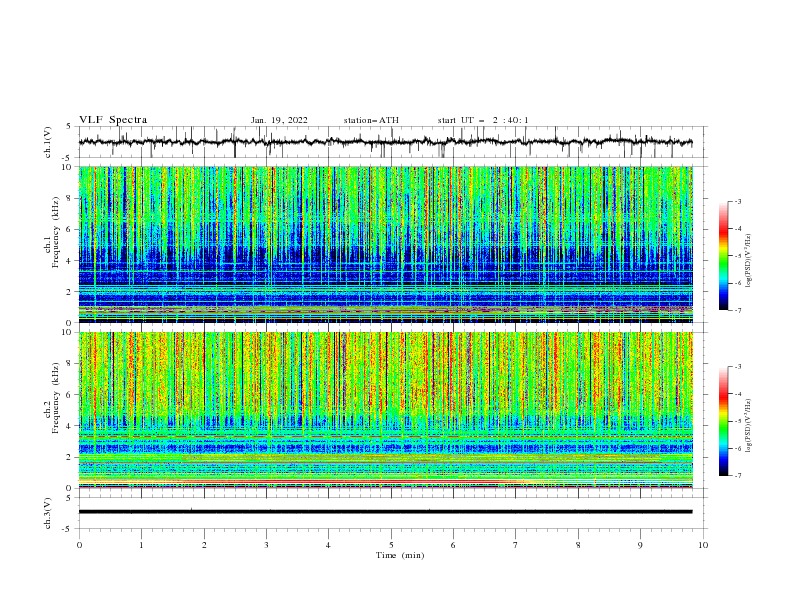
Task: Click the 'Time (min)' axis label
Action: coord(400,555)
